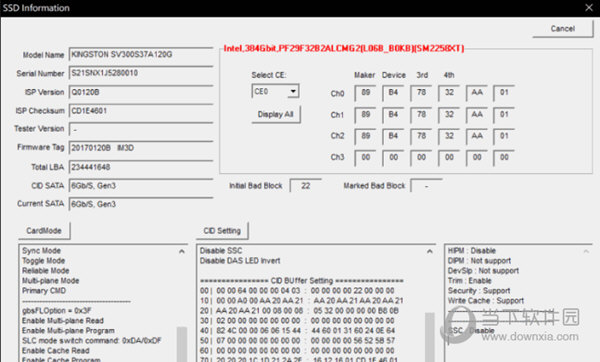This screenshot has width=600, height=362.
Task: Select CID buffer row 00
Action: (x=297, y=290)
